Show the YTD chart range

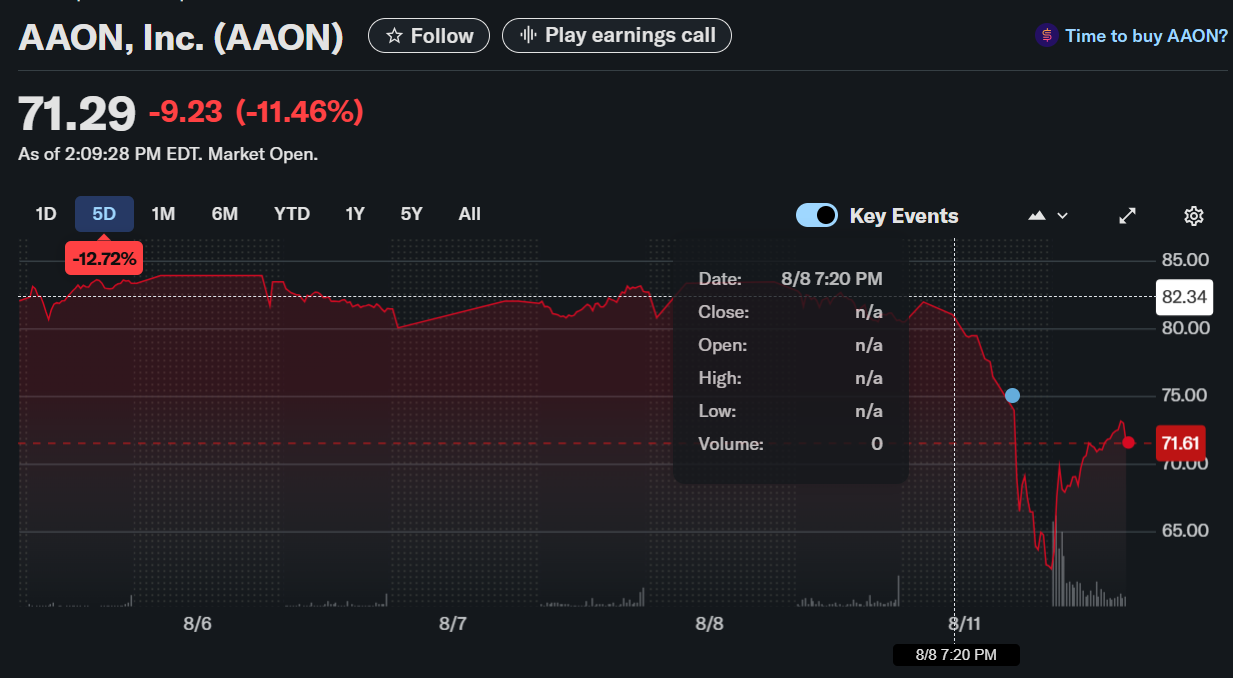tap(292, 214)
